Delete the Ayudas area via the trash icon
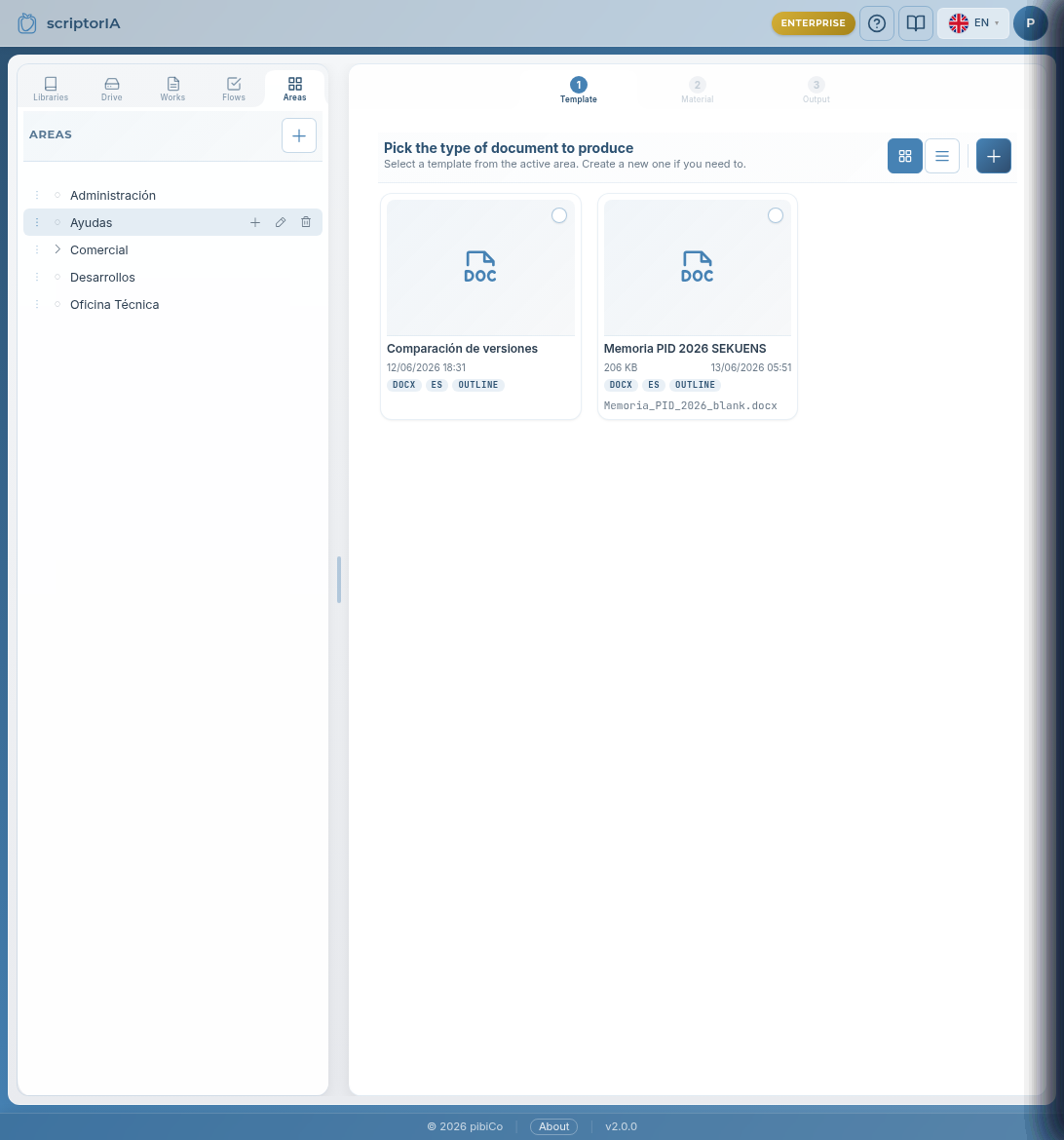The width and height of the screenshot is (1064, 1140). point(306,222)
